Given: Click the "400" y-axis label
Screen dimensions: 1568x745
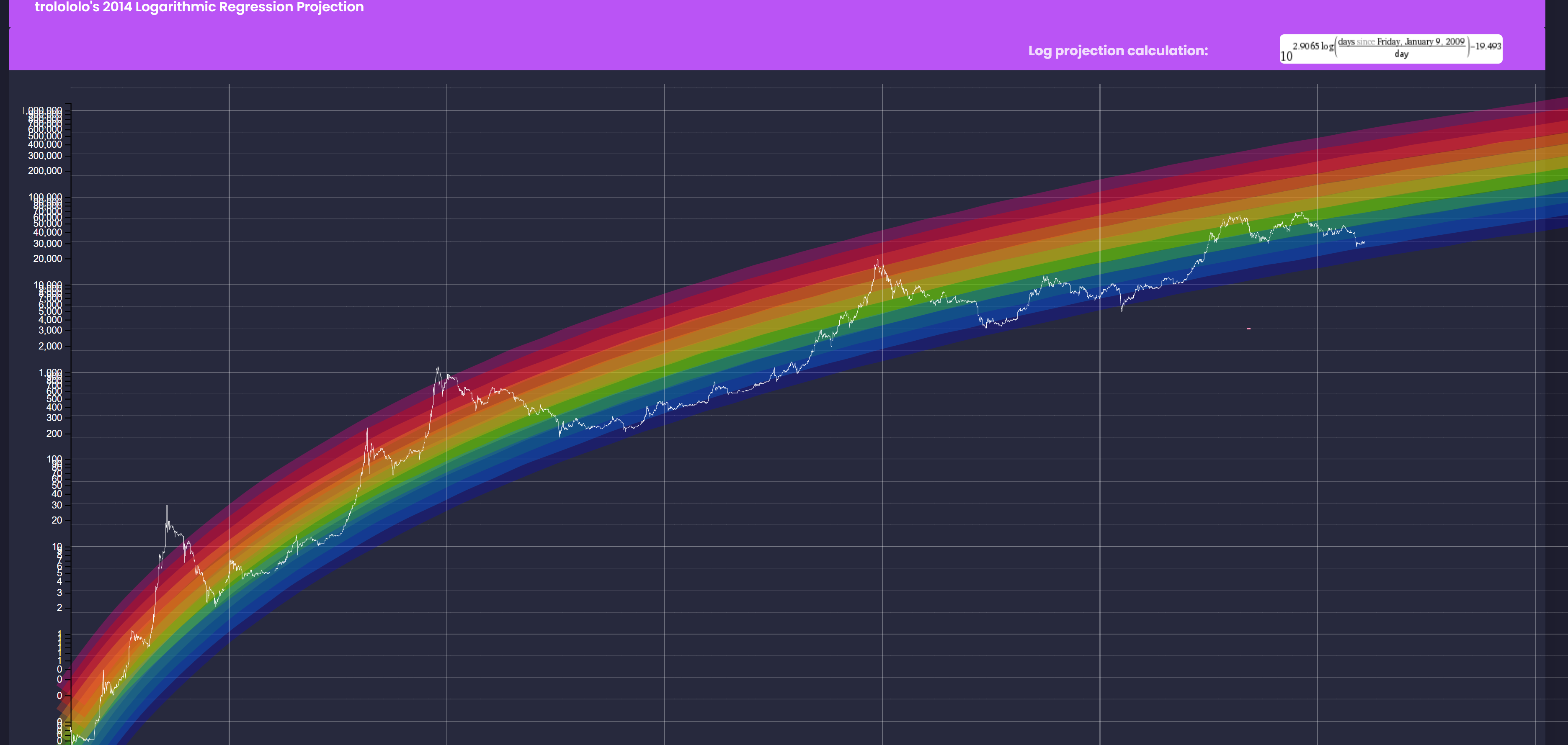Looking at the screenshot, I should point(54,408).
